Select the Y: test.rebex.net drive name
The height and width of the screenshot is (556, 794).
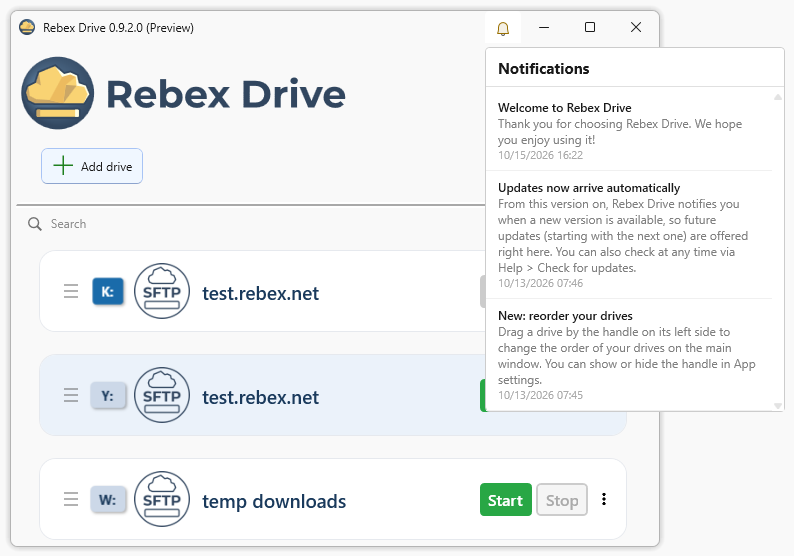[x=260, y=397]
